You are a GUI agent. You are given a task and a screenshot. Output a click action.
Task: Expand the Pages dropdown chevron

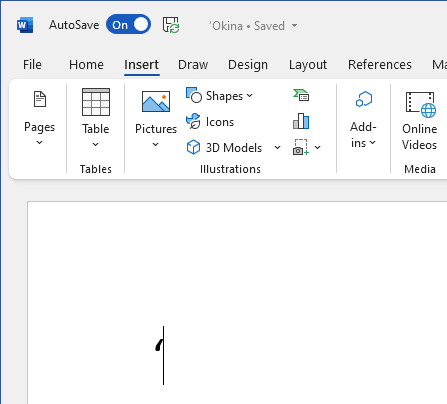pyautogui.click(x=39, y=143)
